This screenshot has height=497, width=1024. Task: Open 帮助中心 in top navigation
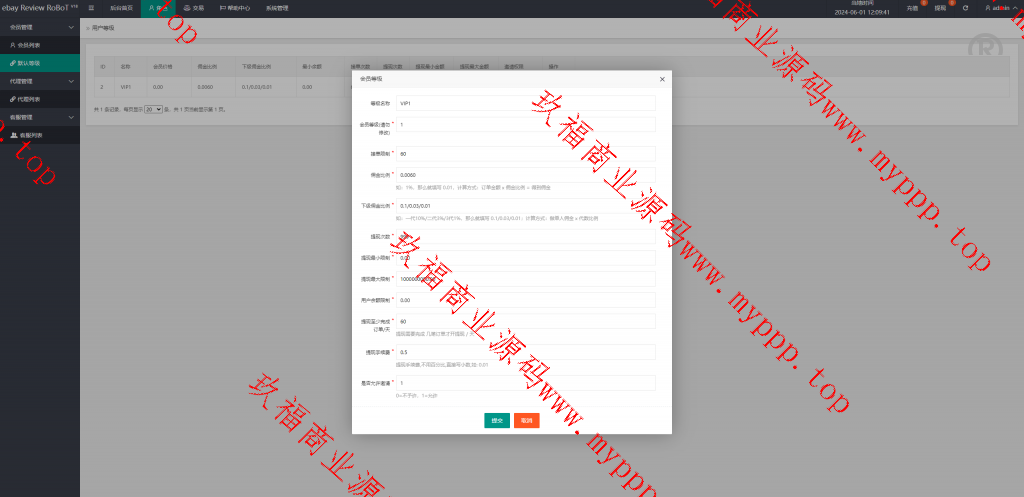click(235, 7)
